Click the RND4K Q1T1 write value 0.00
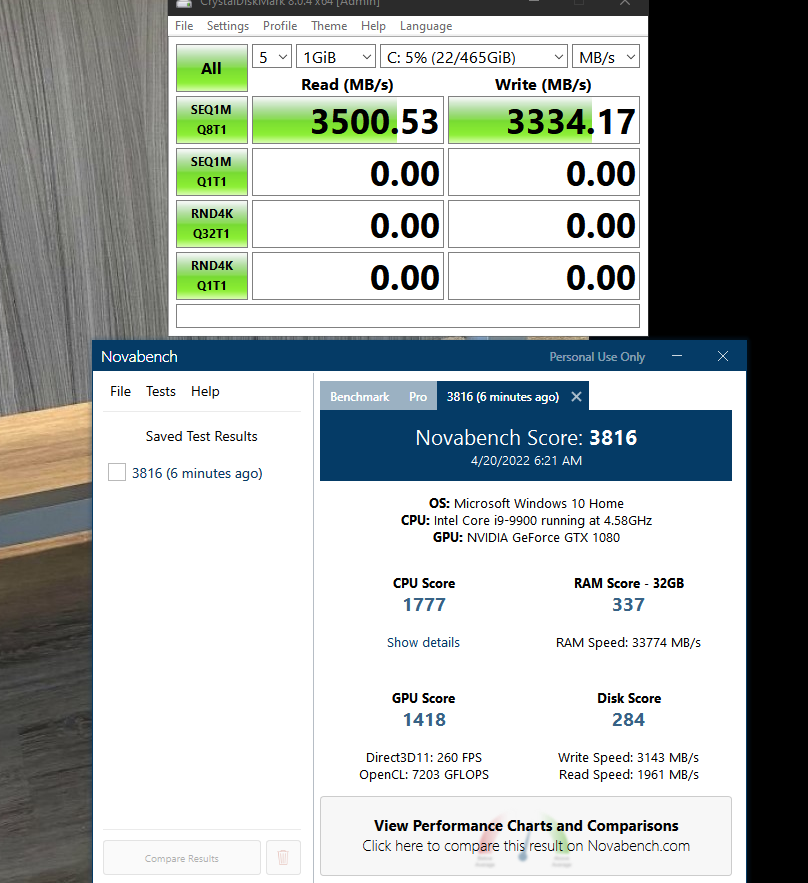 click(543, 276)
